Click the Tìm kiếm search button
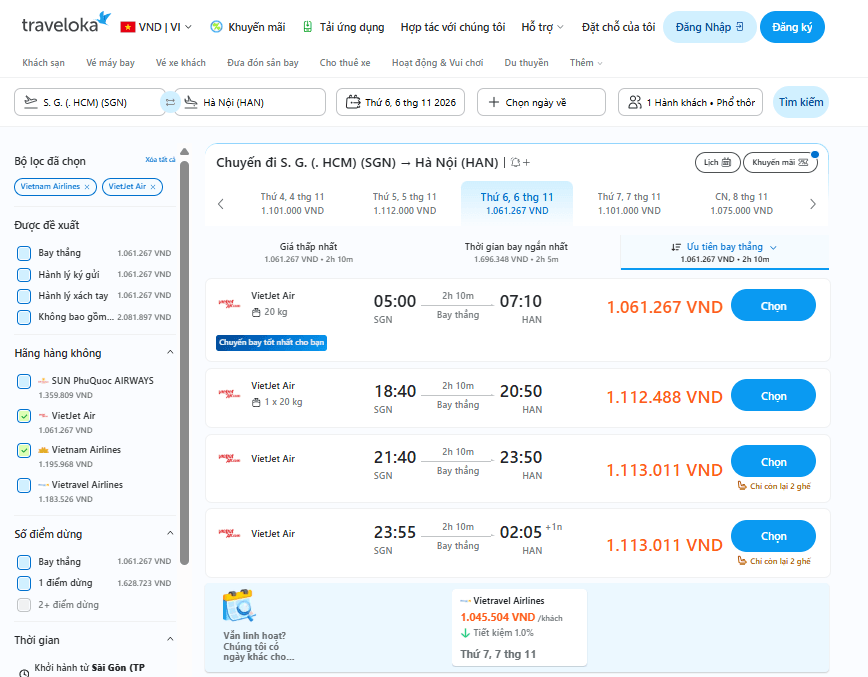 [800, 102]
